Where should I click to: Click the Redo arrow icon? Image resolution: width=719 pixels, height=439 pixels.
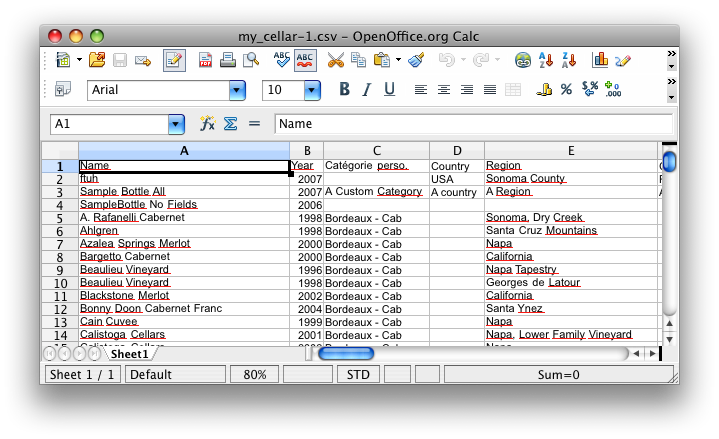481,60
